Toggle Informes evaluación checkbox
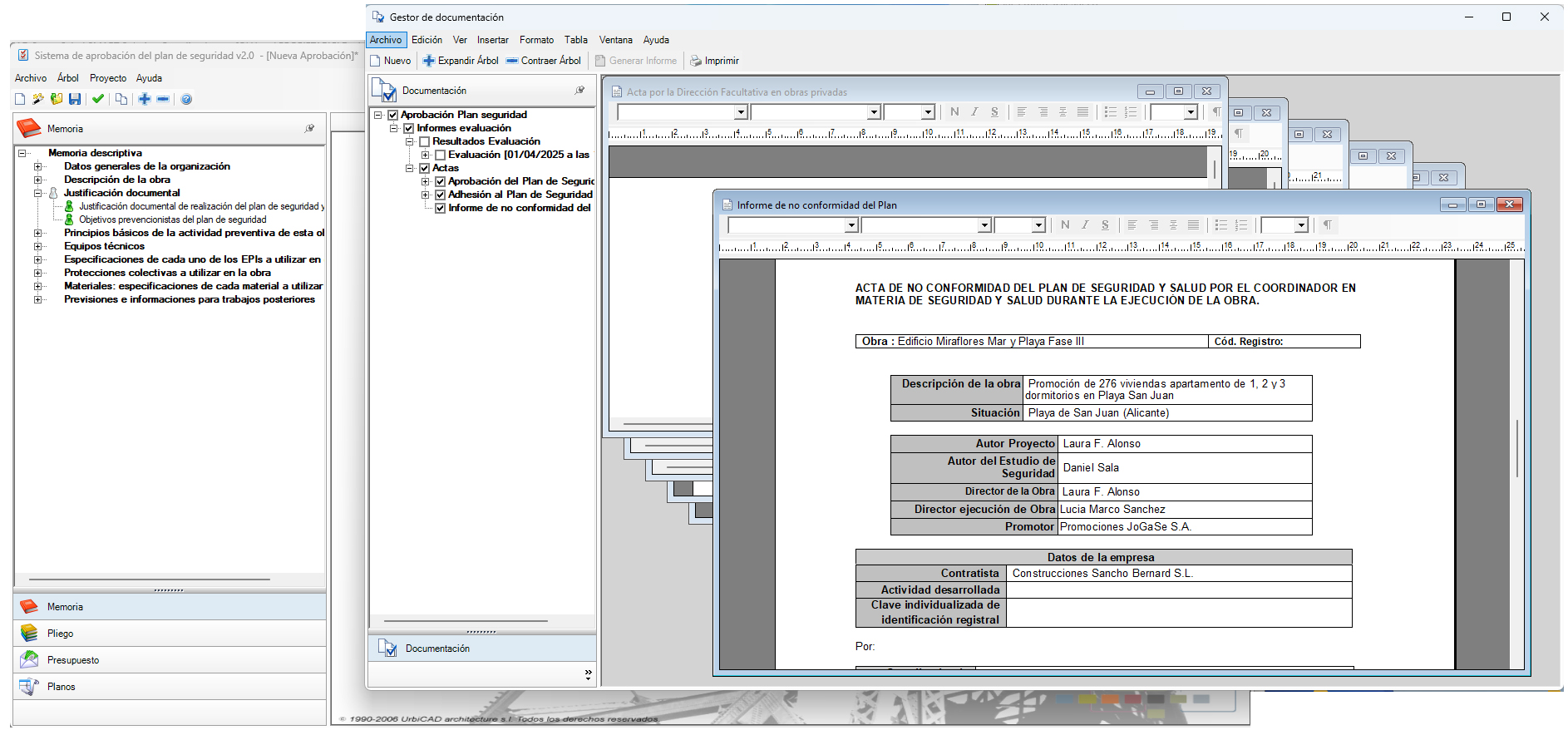The width and height of the screenshot is (1568, 730). (408, 128)
